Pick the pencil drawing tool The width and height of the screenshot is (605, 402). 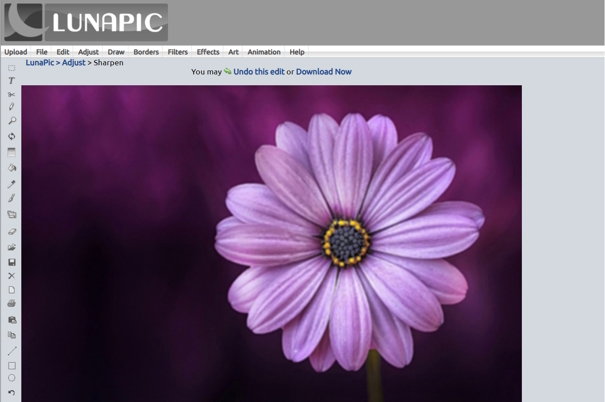12,107
